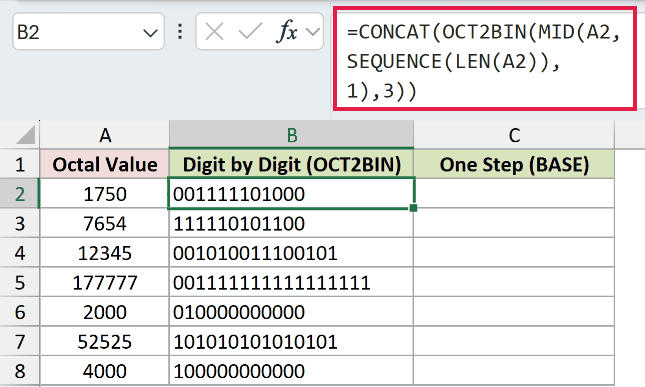The width and height of the screenshot is (645, 387).
Task: Select column C header
Action: [x=514, y=134]
